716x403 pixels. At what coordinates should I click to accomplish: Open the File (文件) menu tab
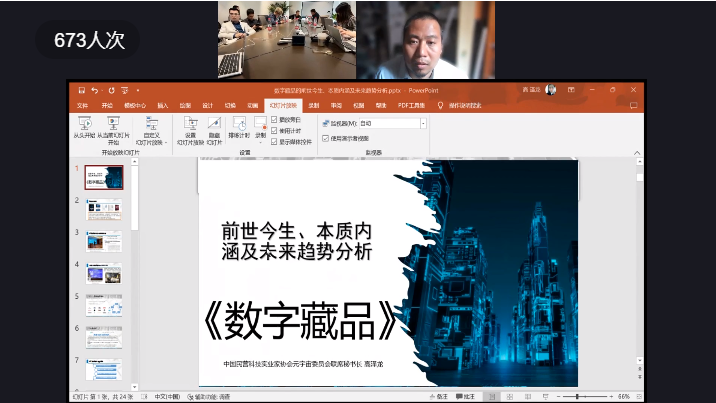click(83, 105)
